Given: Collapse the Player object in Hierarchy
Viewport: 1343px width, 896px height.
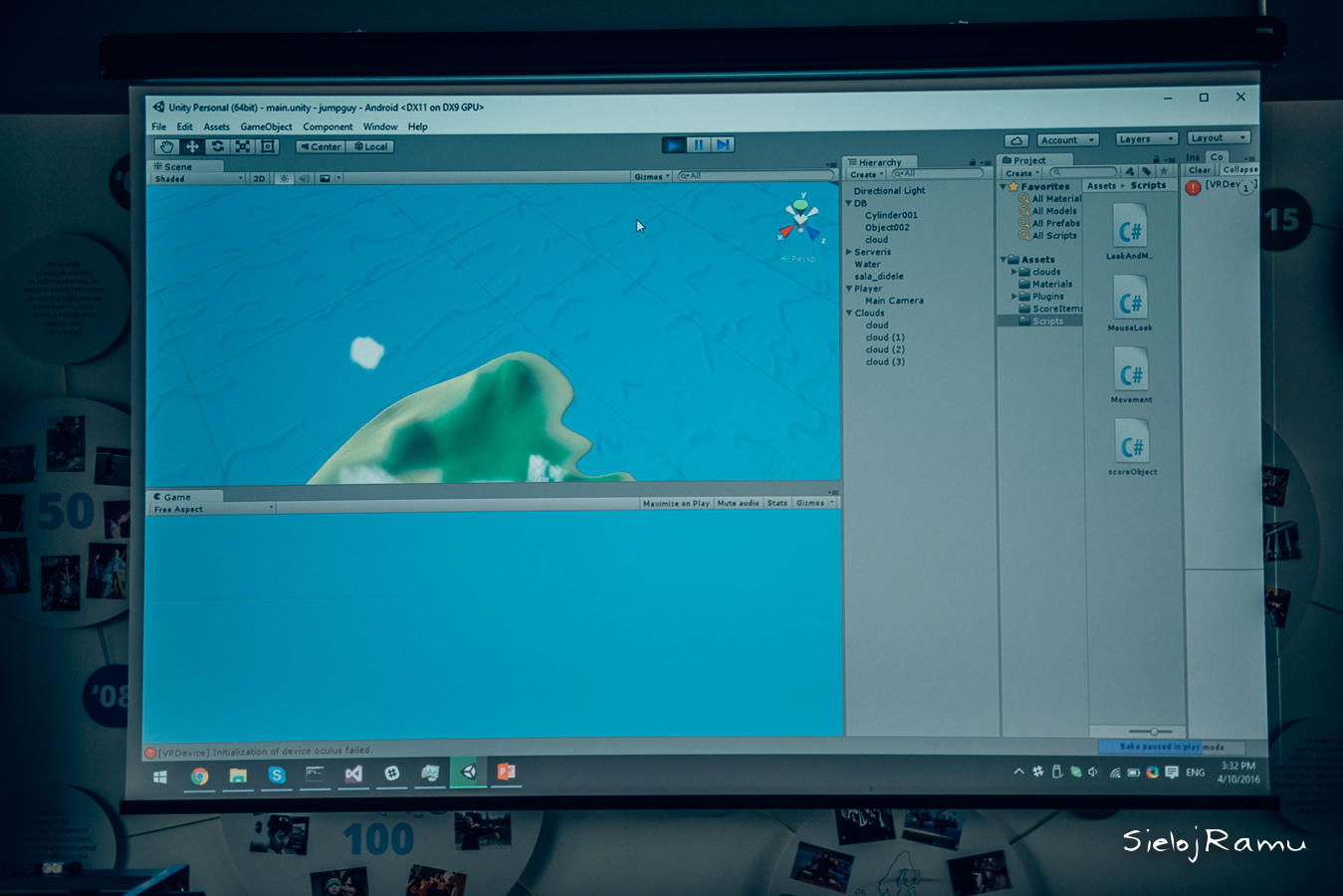Looking at the screenshot, I should [x=849, y=289].
